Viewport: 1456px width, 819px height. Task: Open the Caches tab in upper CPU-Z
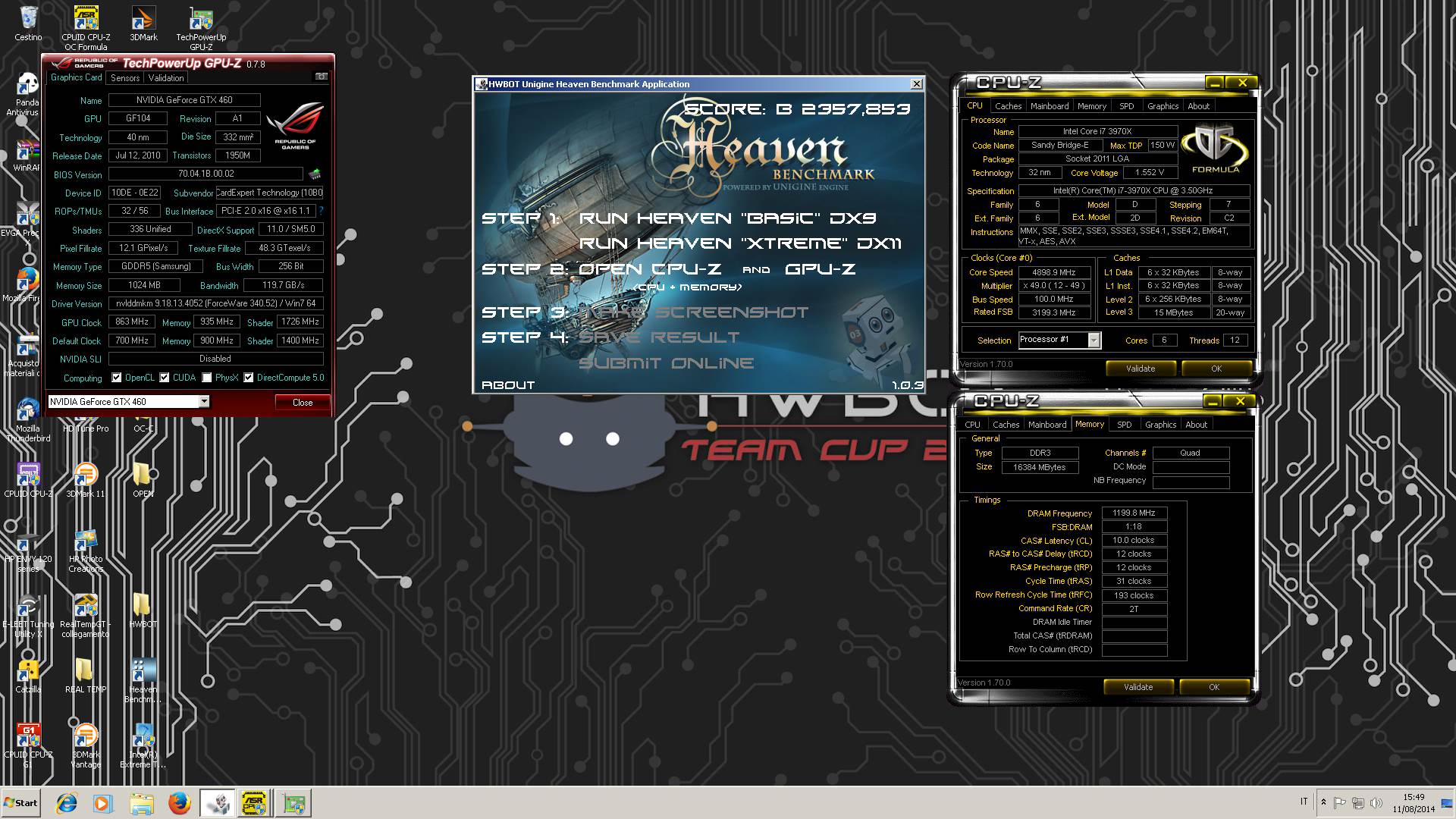click(x=1008, y=106)
